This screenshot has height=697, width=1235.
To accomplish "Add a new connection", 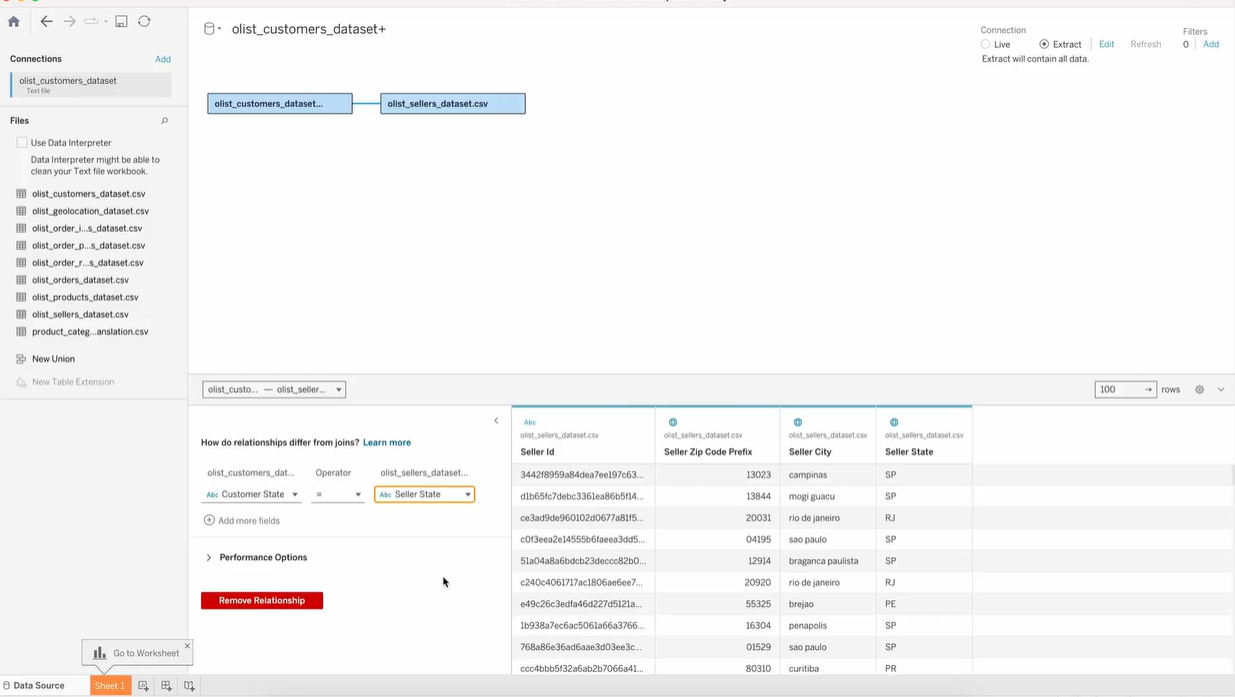I will [x=163, y=59].
